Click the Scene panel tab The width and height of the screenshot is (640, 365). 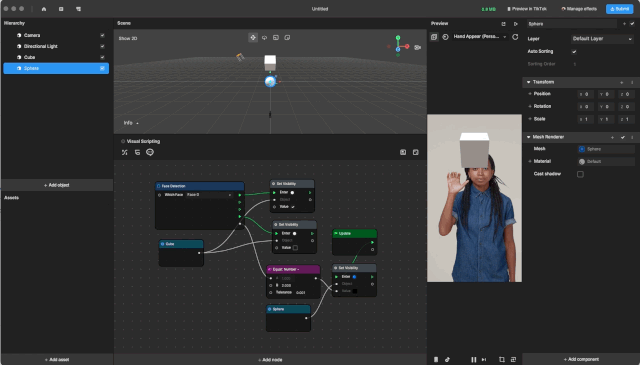coord(124,23)
